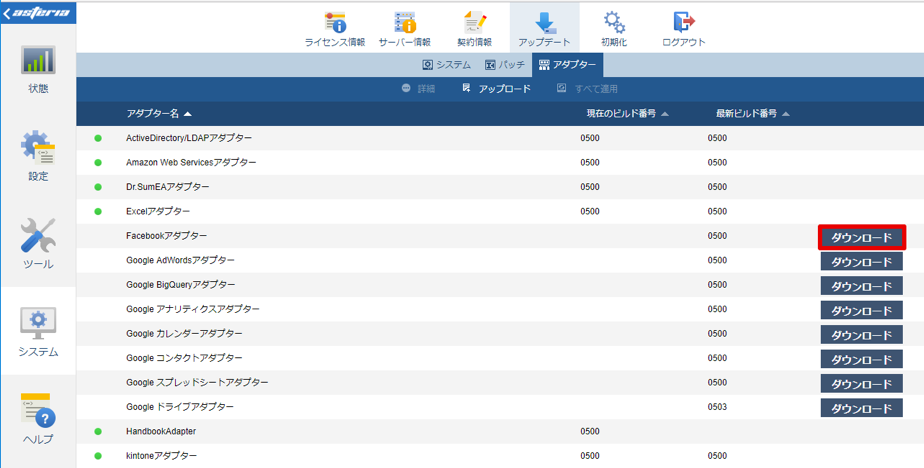924x468 pixels.
Task: Open the ヘルプ help sidebar icon
Action: [38, 410]
